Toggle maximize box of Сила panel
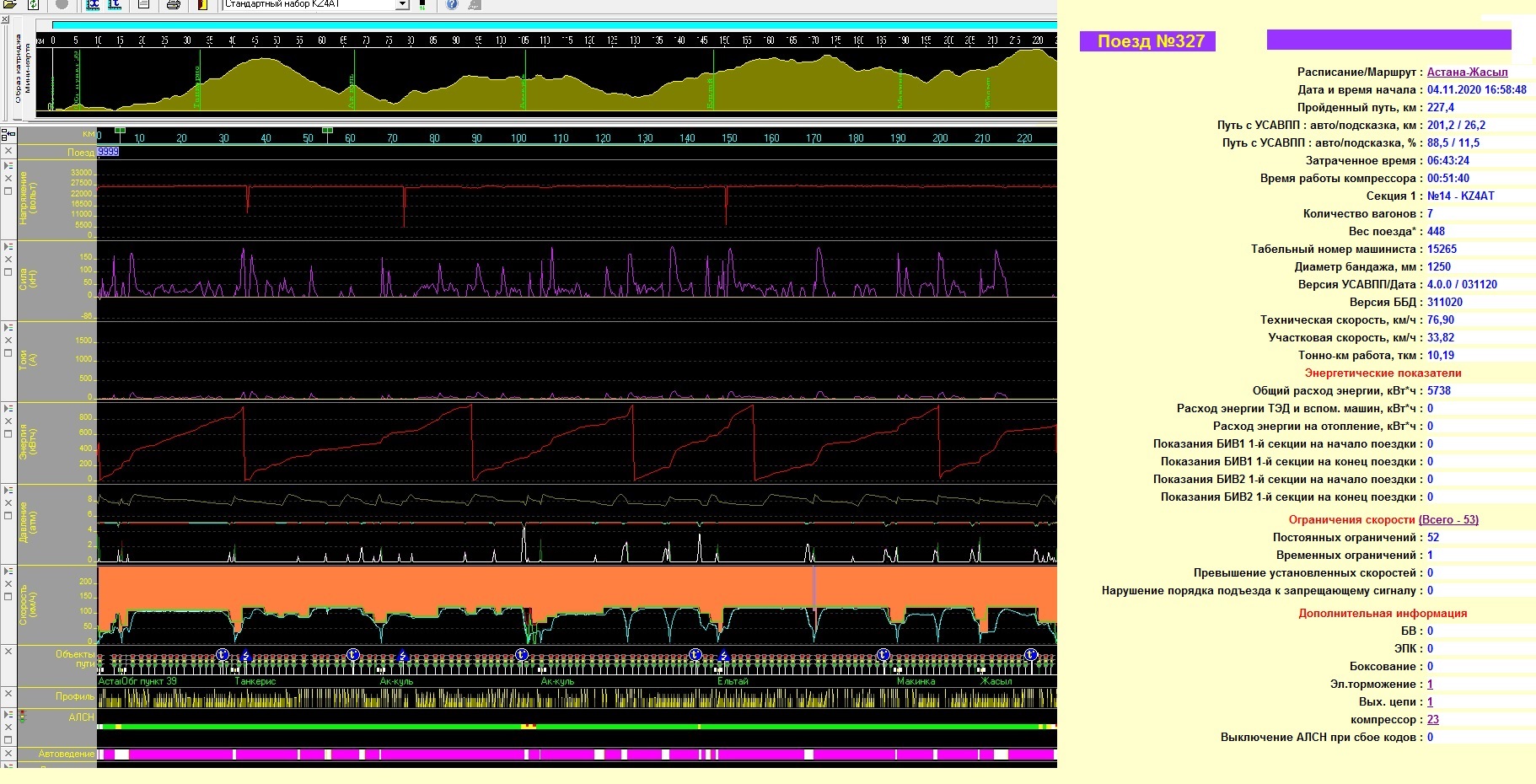Image resolution: width=1536 pixels, height=784 pixels. coord(8,273)
